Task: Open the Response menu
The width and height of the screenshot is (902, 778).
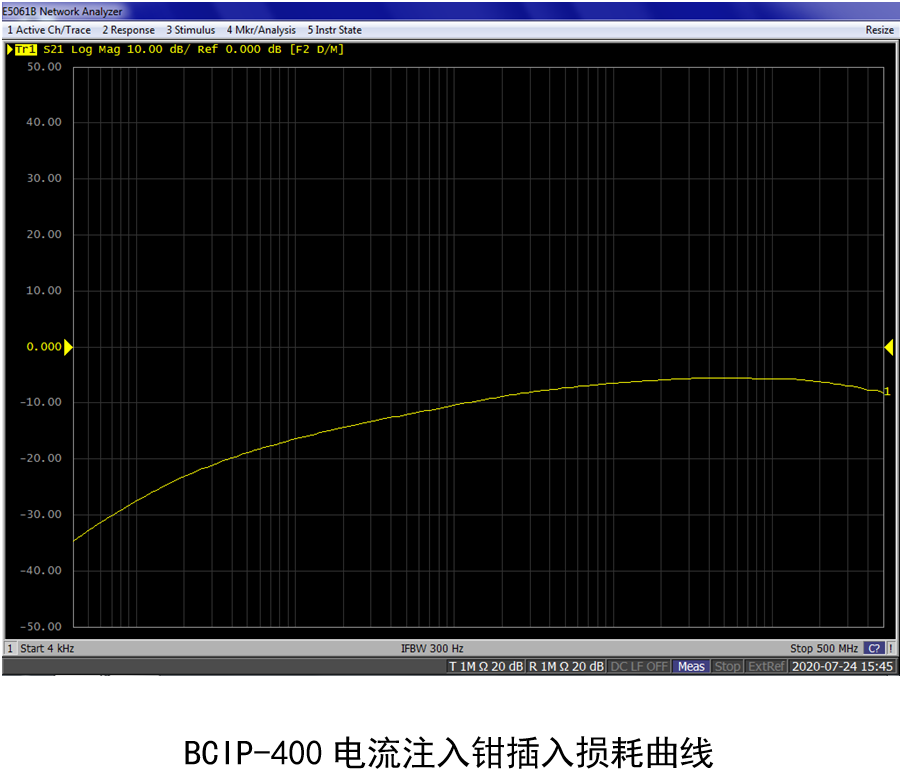Action: pyautogui.click(x=128, y=30)
